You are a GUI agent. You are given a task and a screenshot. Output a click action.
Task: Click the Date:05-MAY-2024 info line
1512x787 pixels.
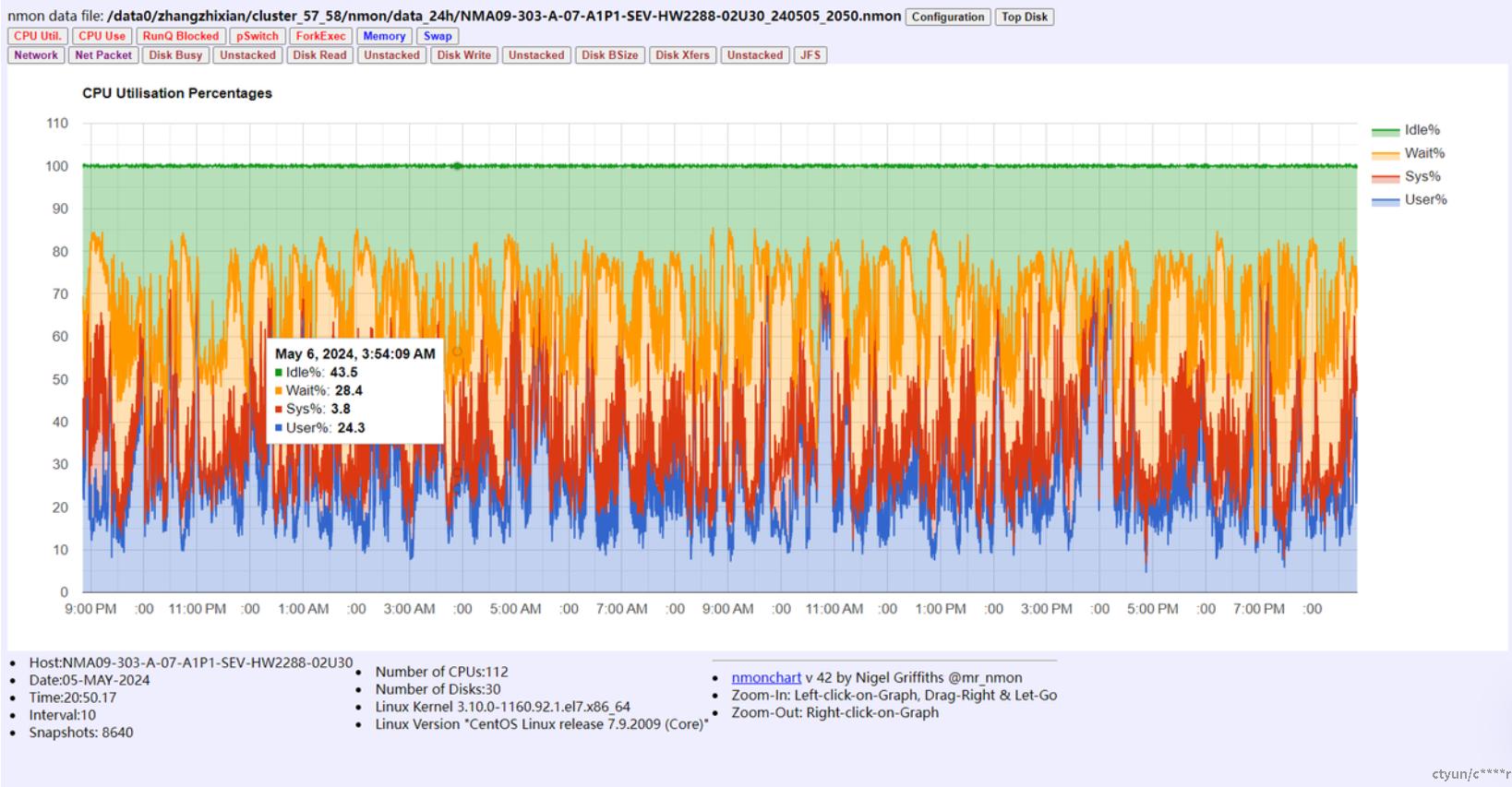tap(90, 680)
